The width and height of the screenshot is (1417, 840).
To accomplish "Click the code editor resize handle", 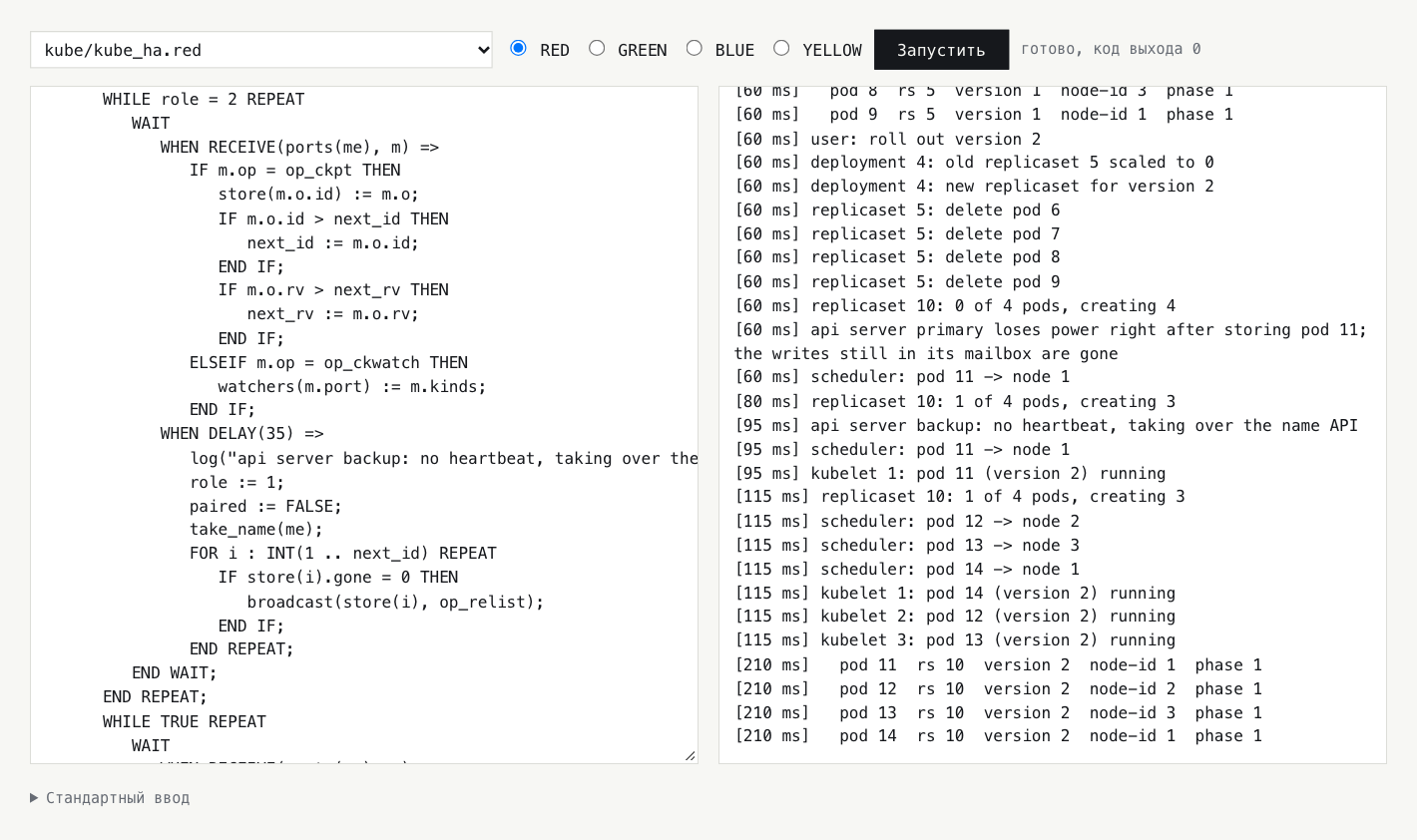I will pyautogui.click(x=690, y=755).
